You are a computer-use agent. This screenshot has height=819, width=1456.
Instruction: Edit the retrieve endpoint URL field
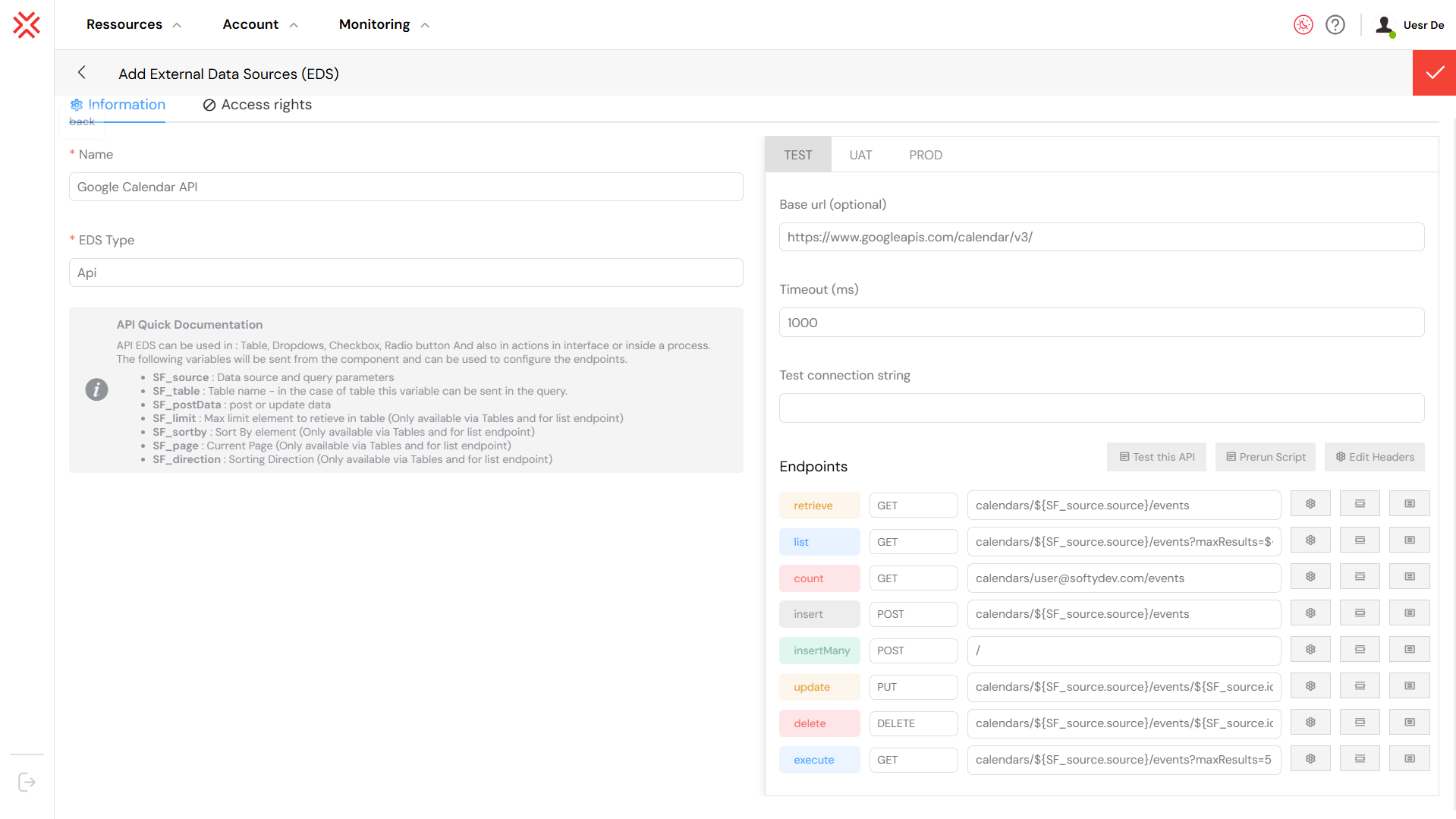tap(1124, 506)
